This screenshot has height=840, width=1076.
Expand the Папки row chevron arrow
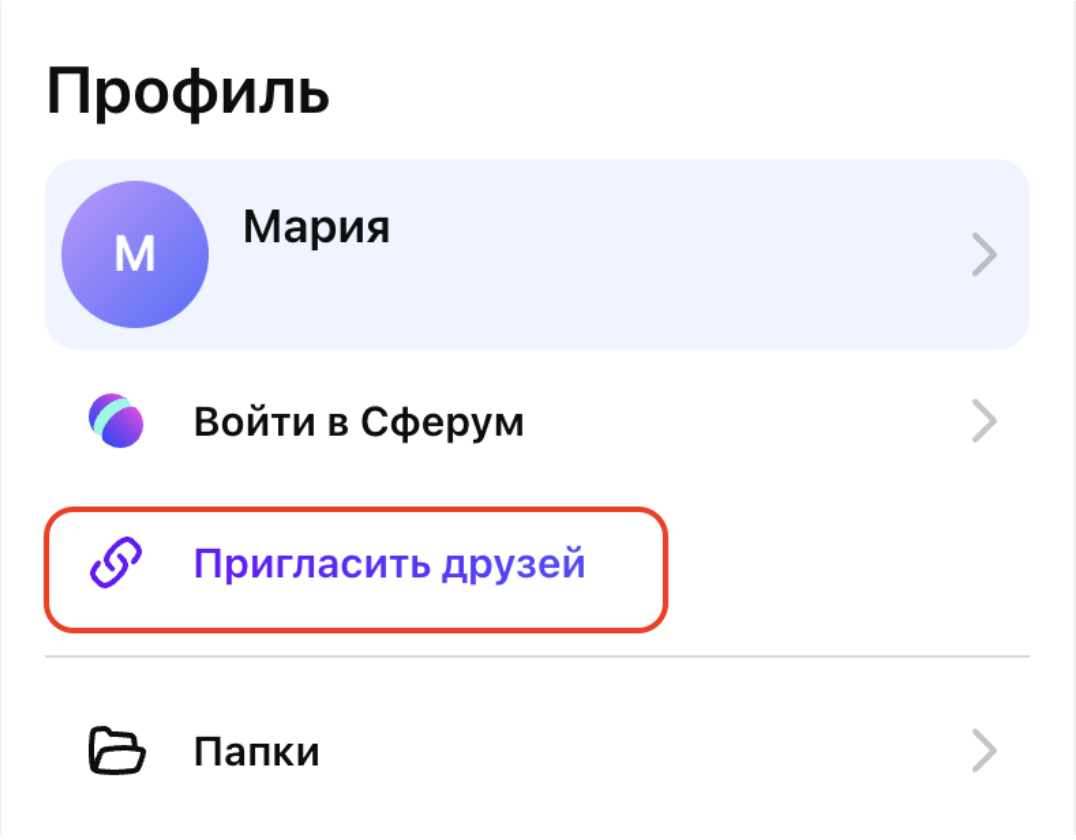(x=984, y=750)
